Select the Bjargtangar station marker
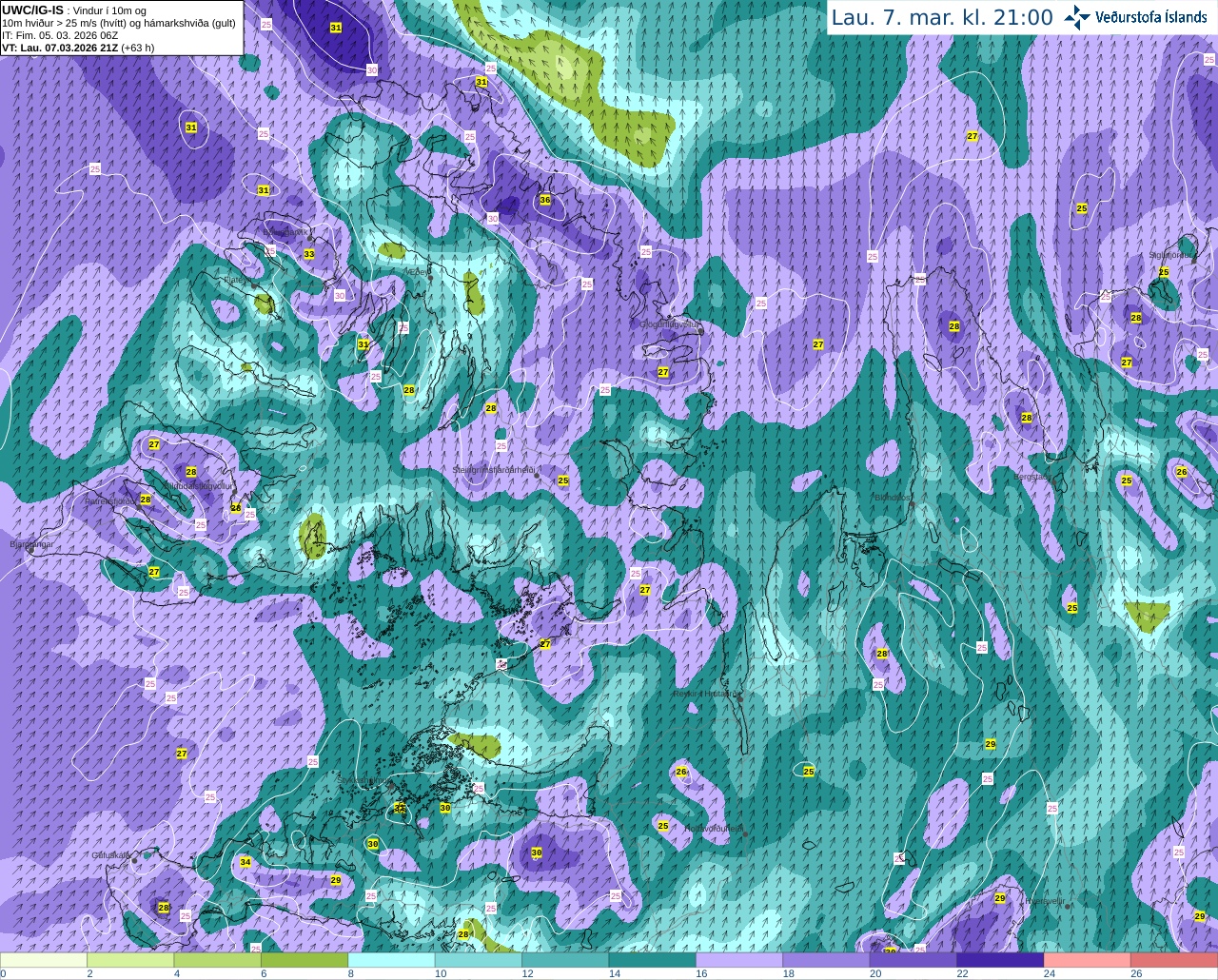The image size is (1218, 980). point(30,550)
